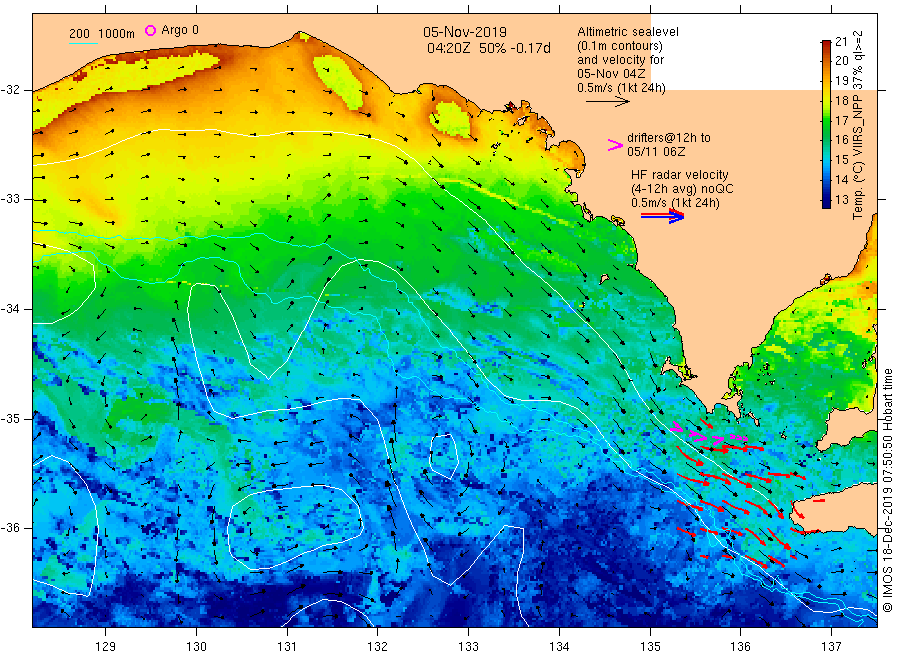Click the '05/11 06Z' label

655,152
